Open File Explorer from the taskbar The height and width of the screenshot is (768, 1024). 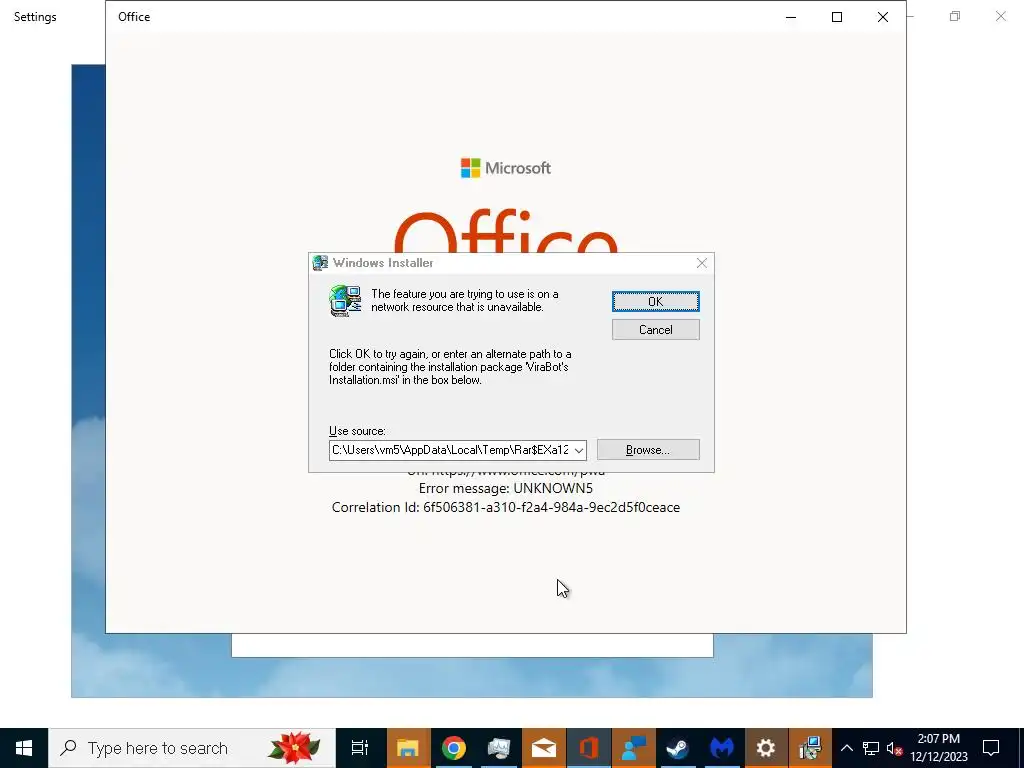[408, 748]
